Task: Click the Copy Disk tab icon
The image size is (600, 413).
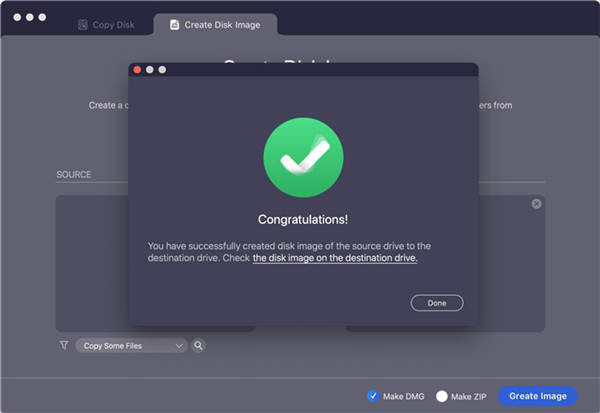Action: coord(83,24)
